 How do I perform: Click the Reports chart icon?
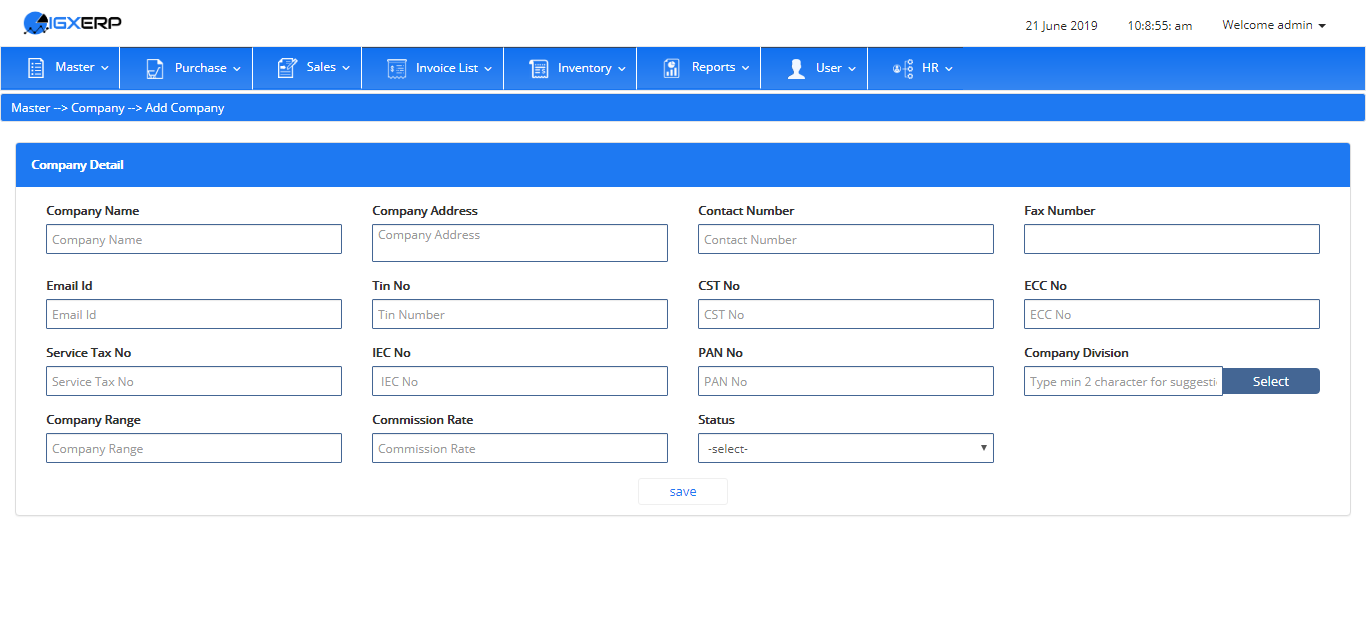pyautogui.click(x=672, y=68)
